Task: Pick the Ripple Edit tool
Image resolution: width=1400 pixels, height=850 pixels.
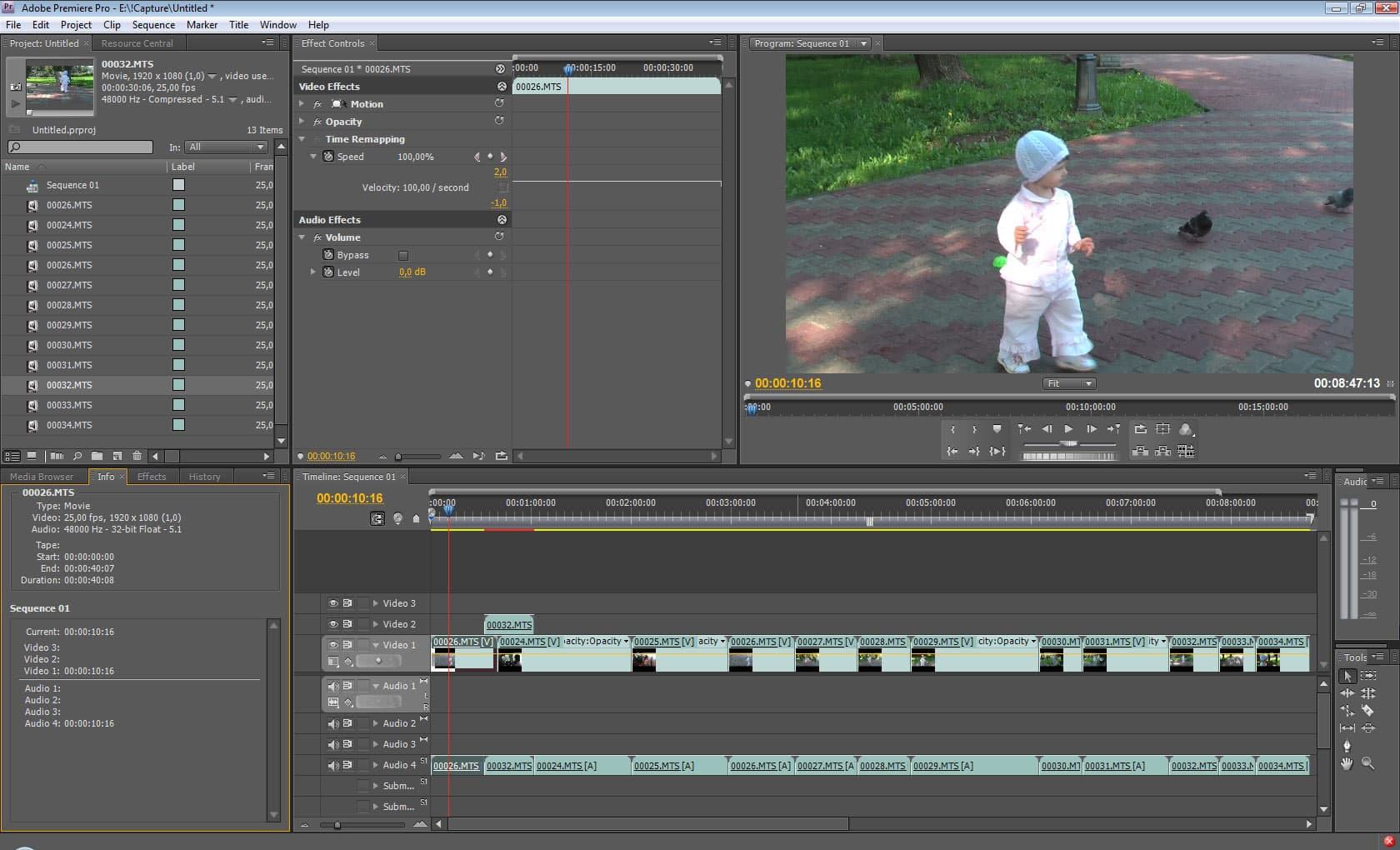Action: coord(1347,693)
